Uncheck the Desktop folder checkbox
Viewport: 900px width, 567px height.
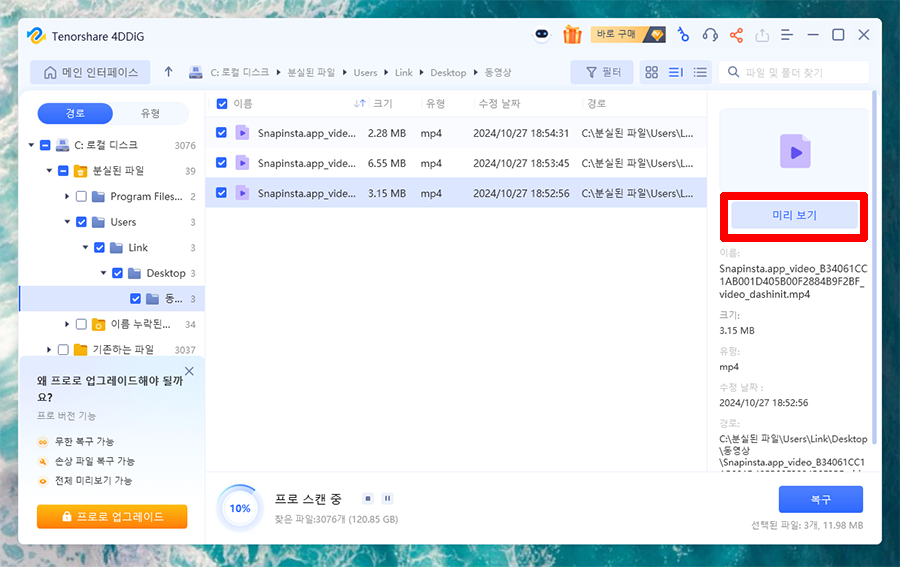pyautogui.click(x=118, y=273)
